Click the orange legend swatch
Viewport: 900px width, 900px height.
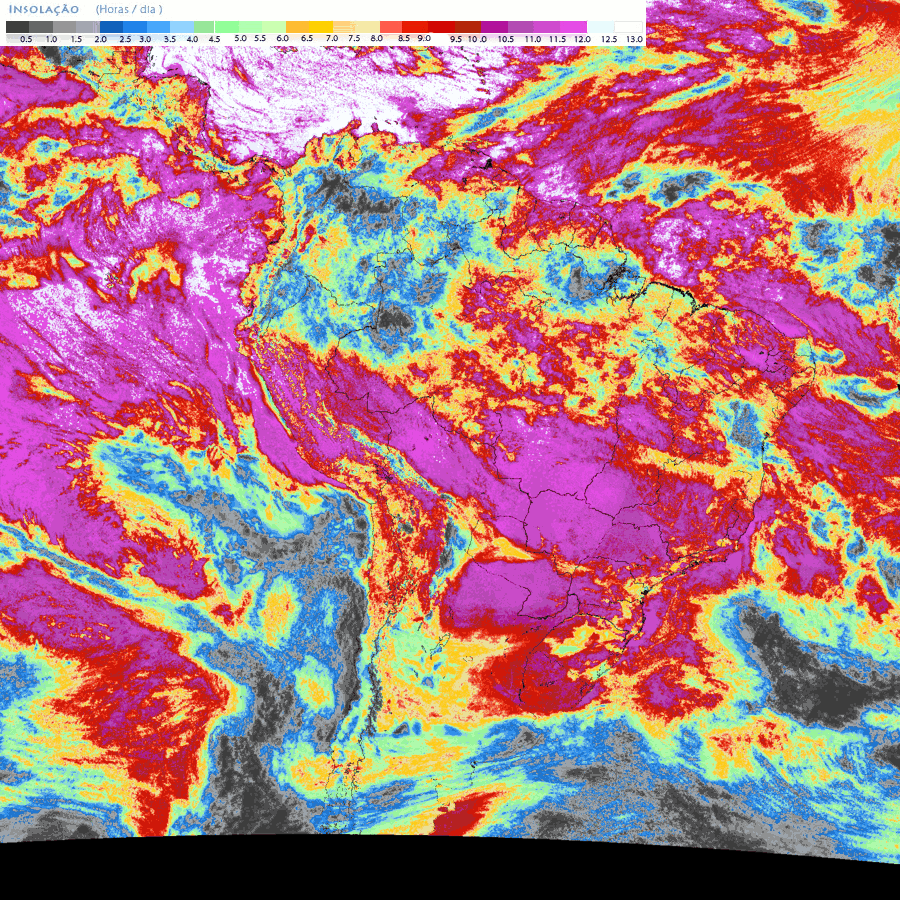[297, 27]
